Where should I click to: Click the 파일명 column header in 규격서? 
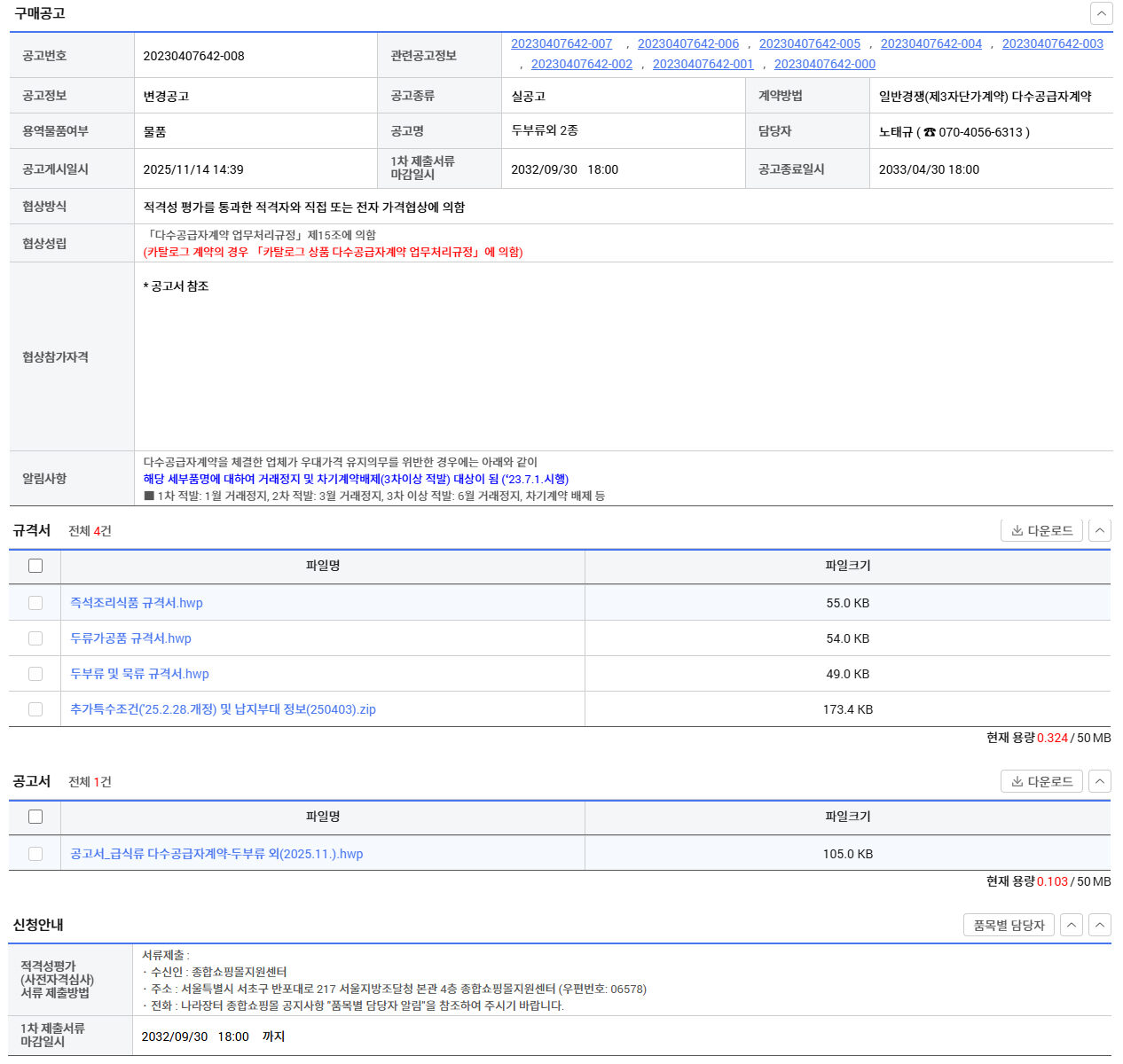pyautogui.click(x=323, y=566)
